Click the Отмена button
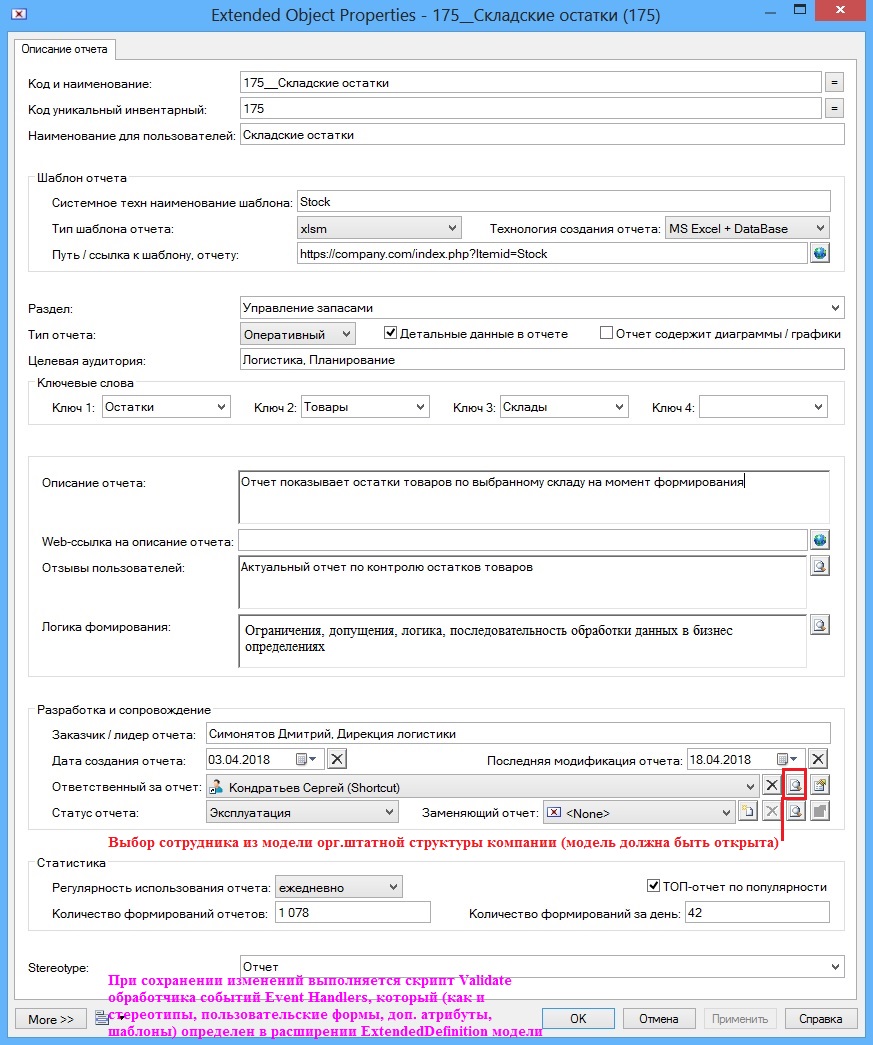This screenshot has width=873, height=1045. point(658,1018)
